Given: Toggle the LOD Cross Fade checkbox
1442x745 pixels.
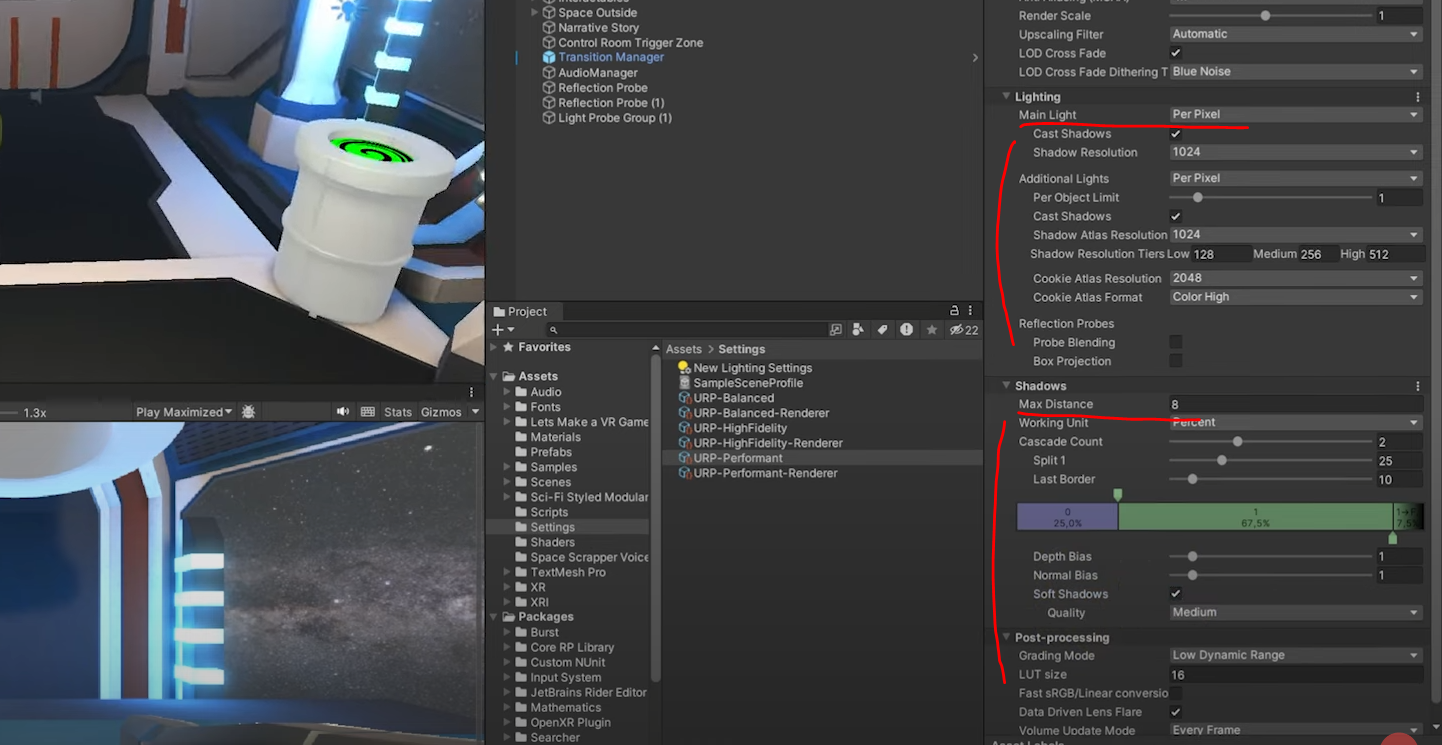Looking at the screenshot, I should [1176, 53].
